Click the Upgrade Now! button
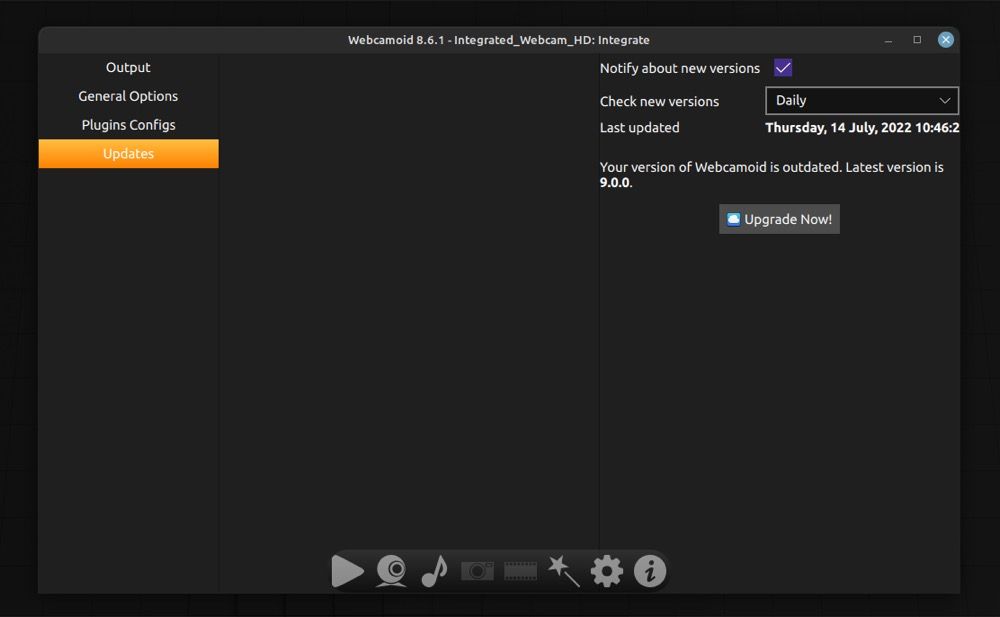 pyautogui.click(x=779, y=219)
